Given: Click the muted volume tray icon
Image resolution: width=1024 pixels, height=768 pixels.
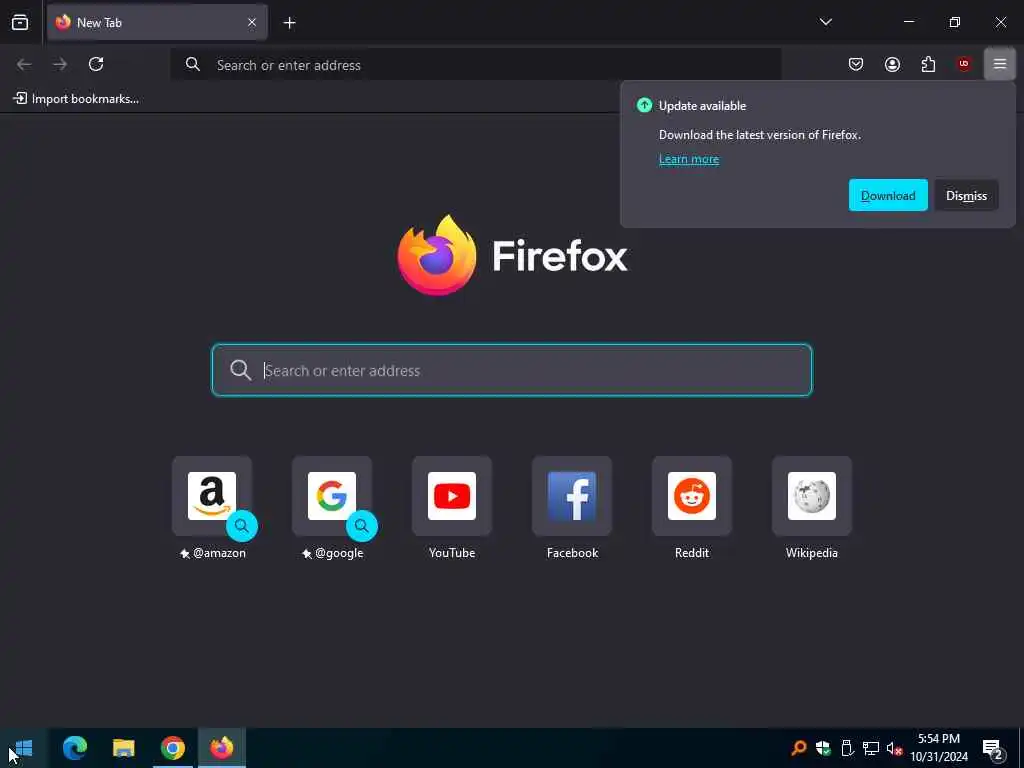Looking at the screenshot, I should click(x=894, y=748).
